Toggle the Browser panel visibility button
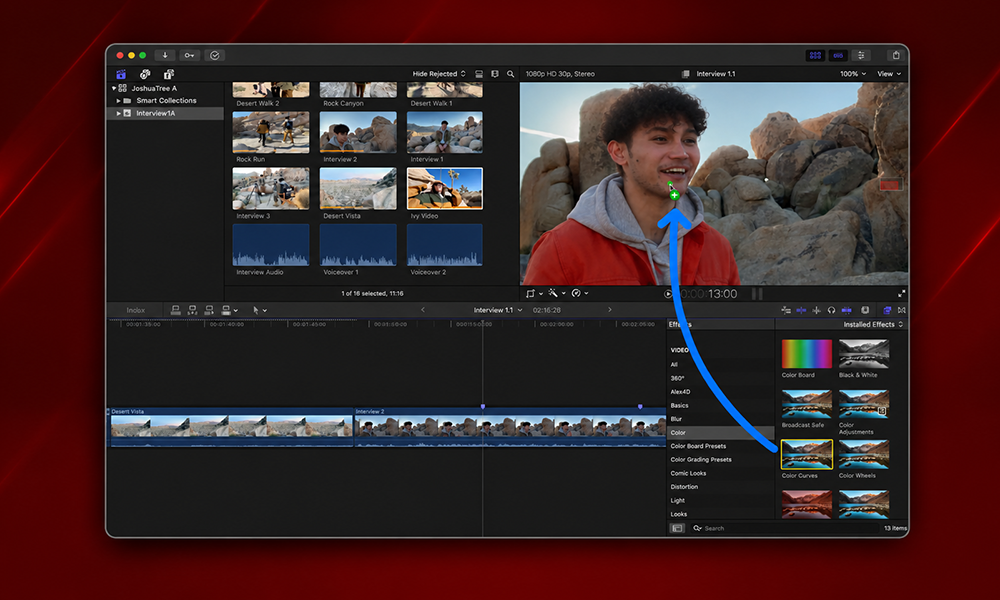The width and height of the screenshot is (1000, 600). tap(815, 55)
